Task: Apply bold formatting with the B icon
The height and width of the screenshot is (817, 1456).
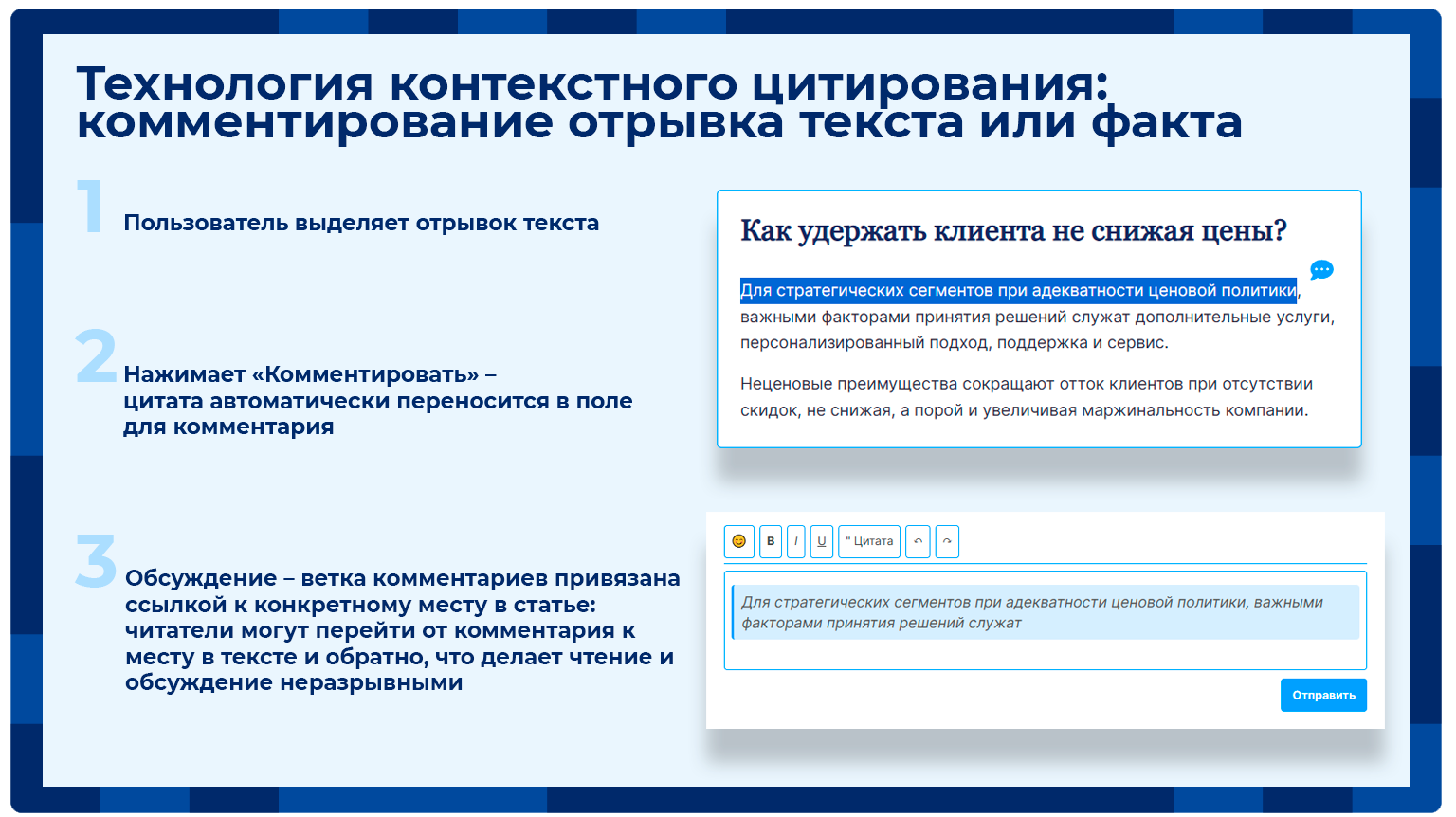Action: (x=771, y=541)
